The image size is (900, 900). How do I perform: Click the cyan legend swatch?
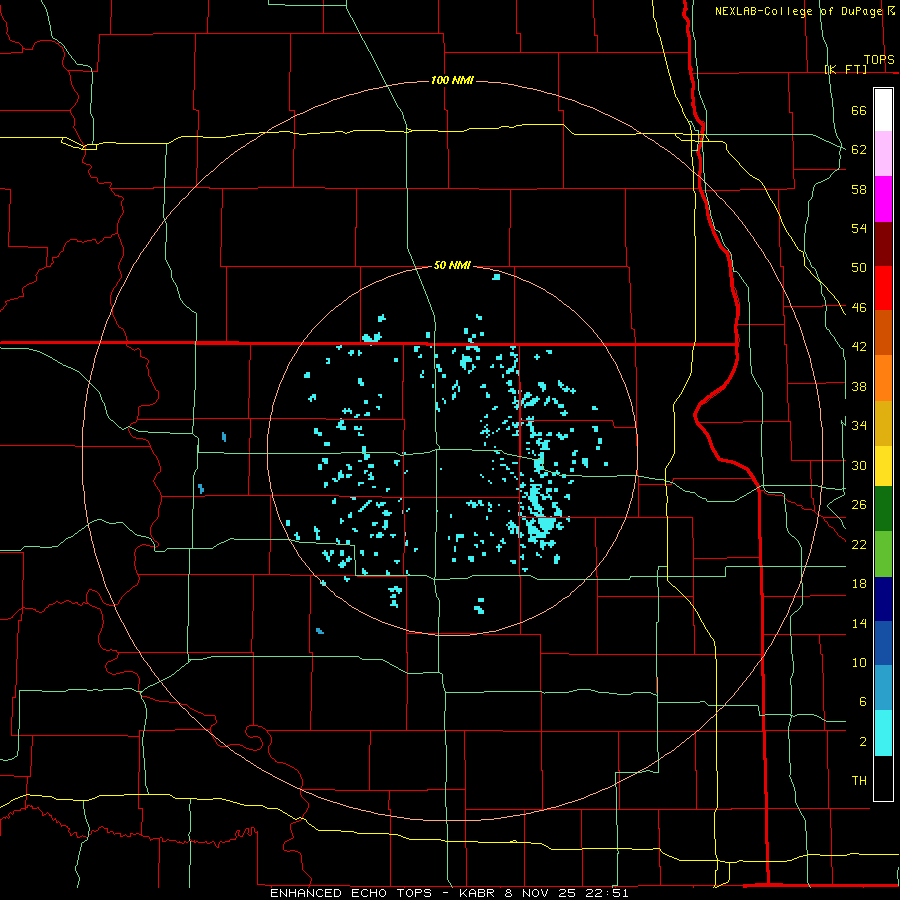coord(883,733)
